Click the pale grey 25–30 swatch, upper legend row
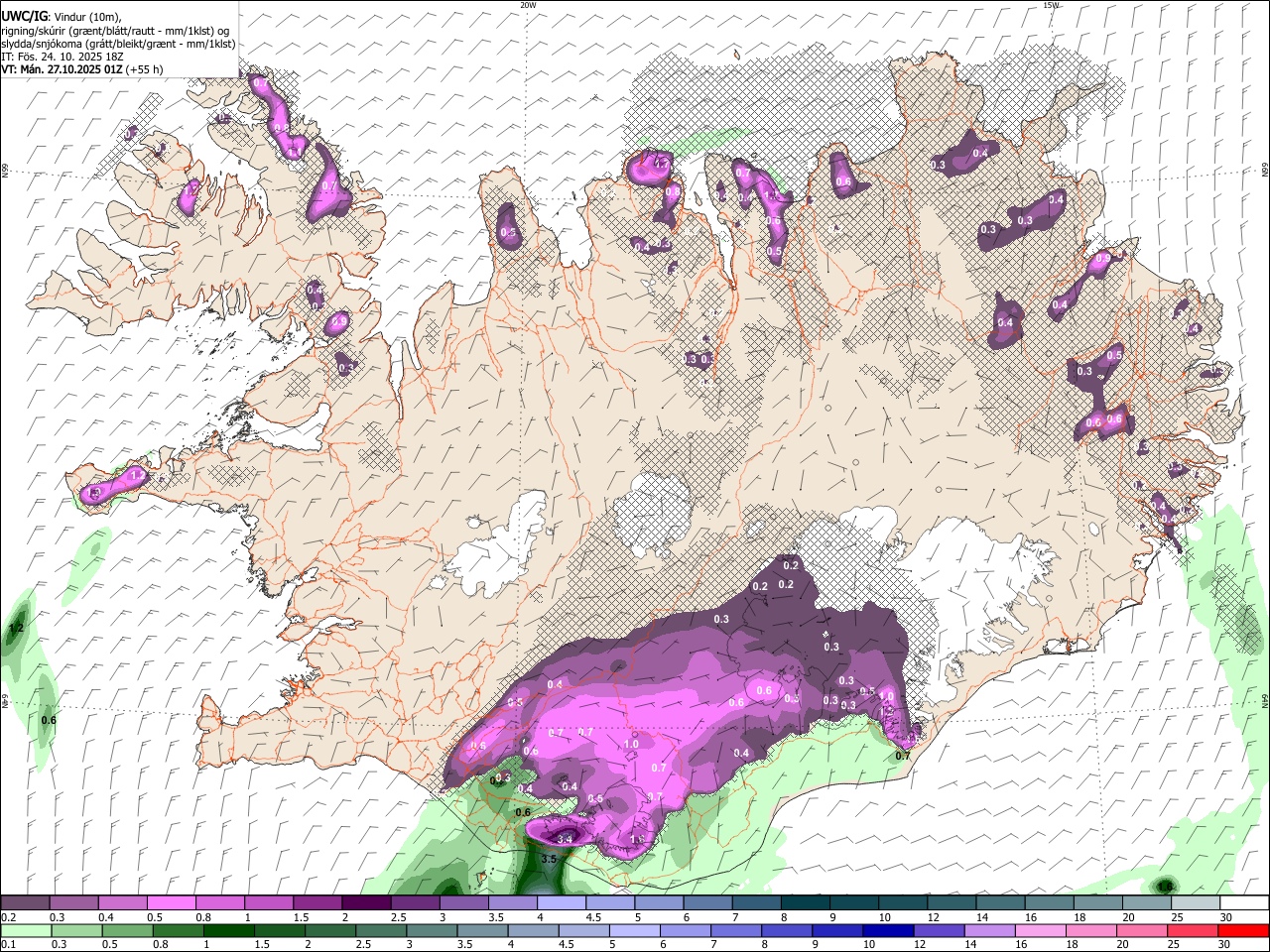Viewport: 1270px width, 952px height. 1196,902
